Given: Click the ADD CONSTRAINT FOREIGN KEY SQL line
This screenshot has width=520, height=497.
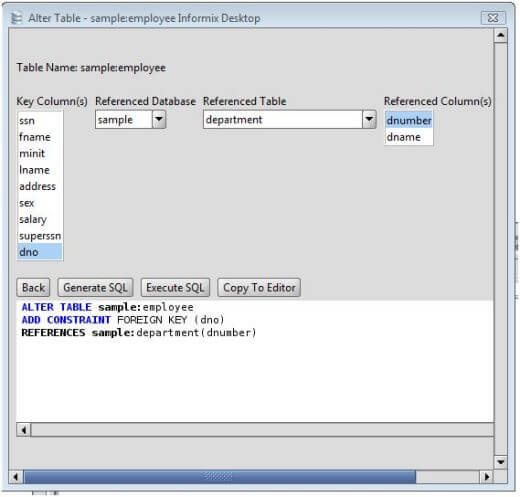Looking at the screenshot, I should pos(123,320).
